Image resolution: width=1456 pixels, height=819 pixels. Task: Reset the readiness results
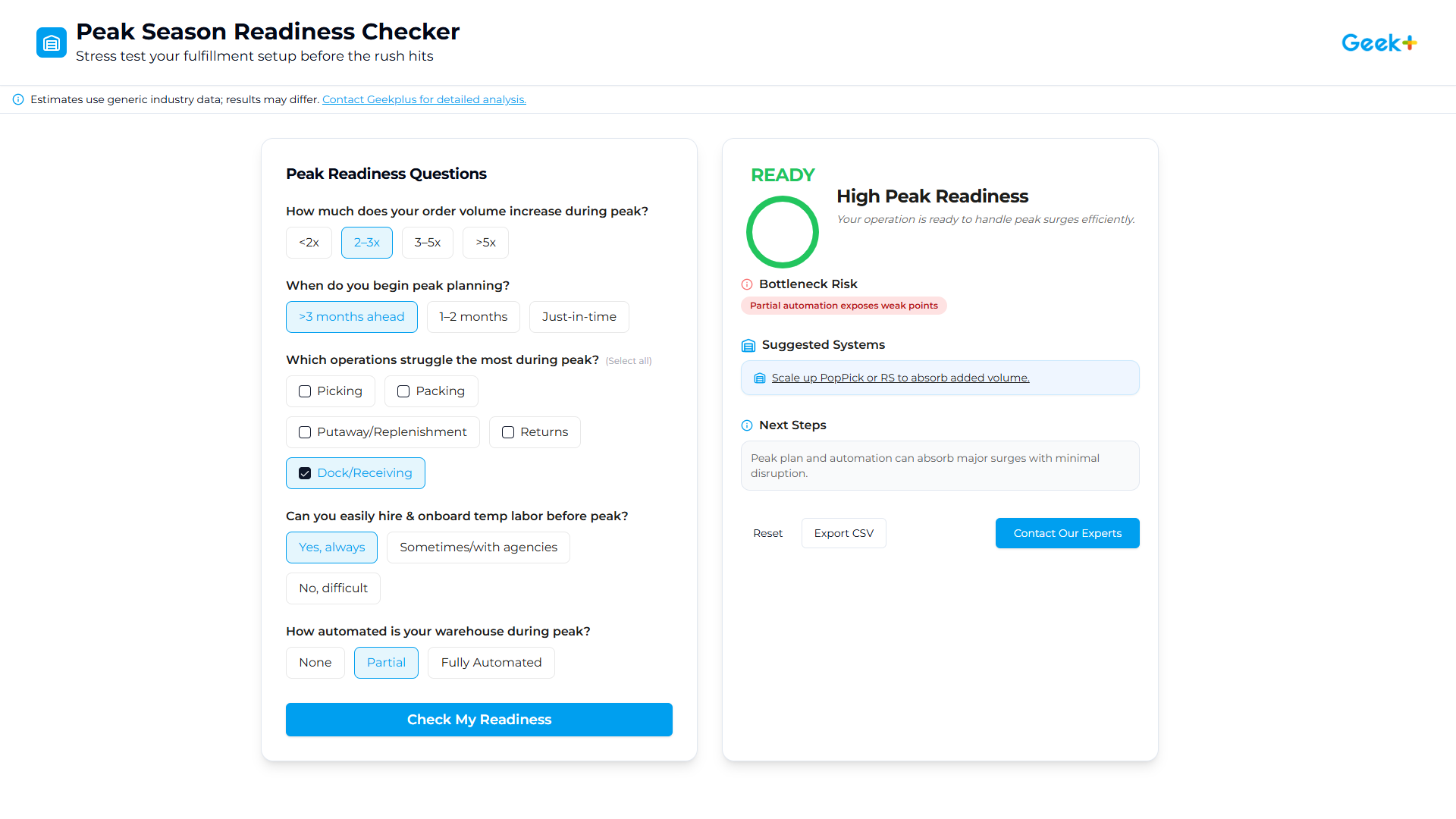[x=767, y=533]
